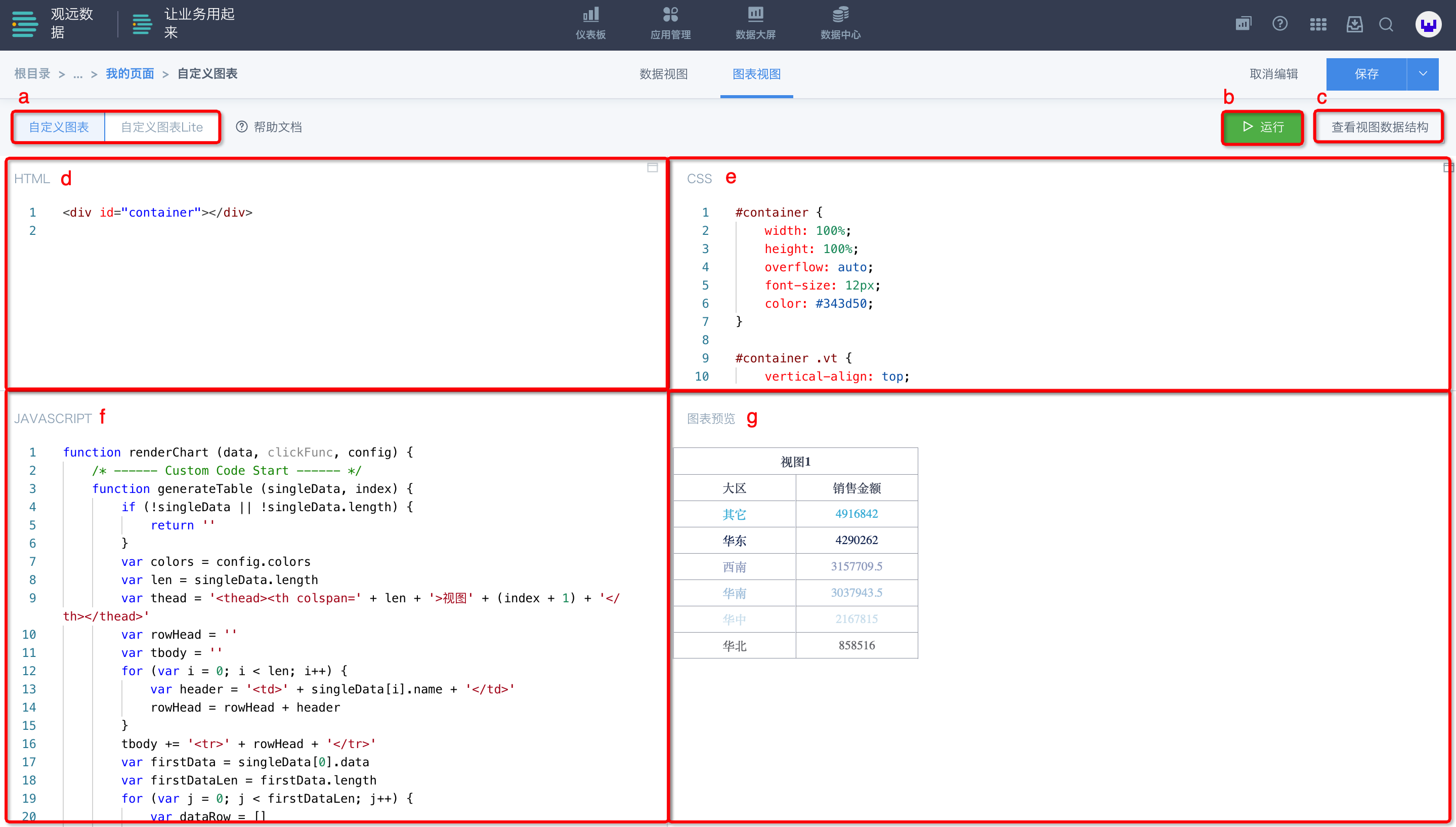Viewport: 1456px width, 827px height.
Task: Open the 仪表板 dashboard icon
Action: (590, 24)
